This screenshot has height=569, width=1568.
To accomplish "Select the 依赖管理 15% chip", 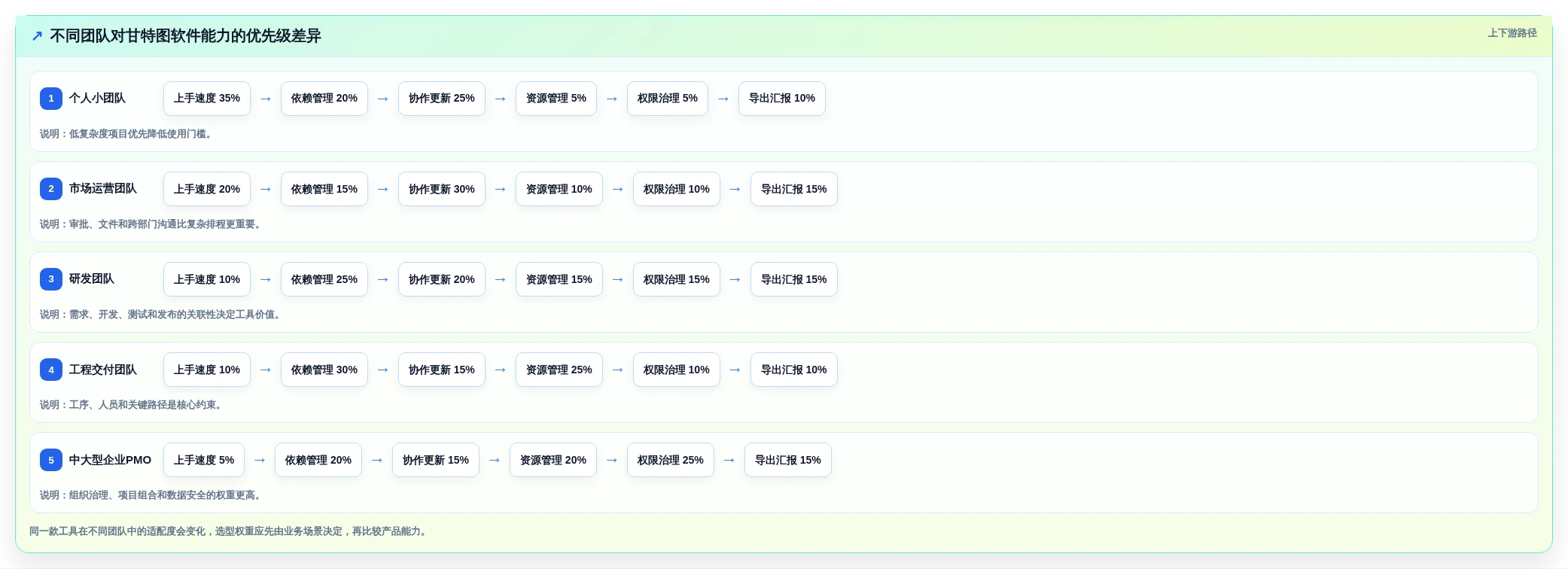I will (324, 189).
